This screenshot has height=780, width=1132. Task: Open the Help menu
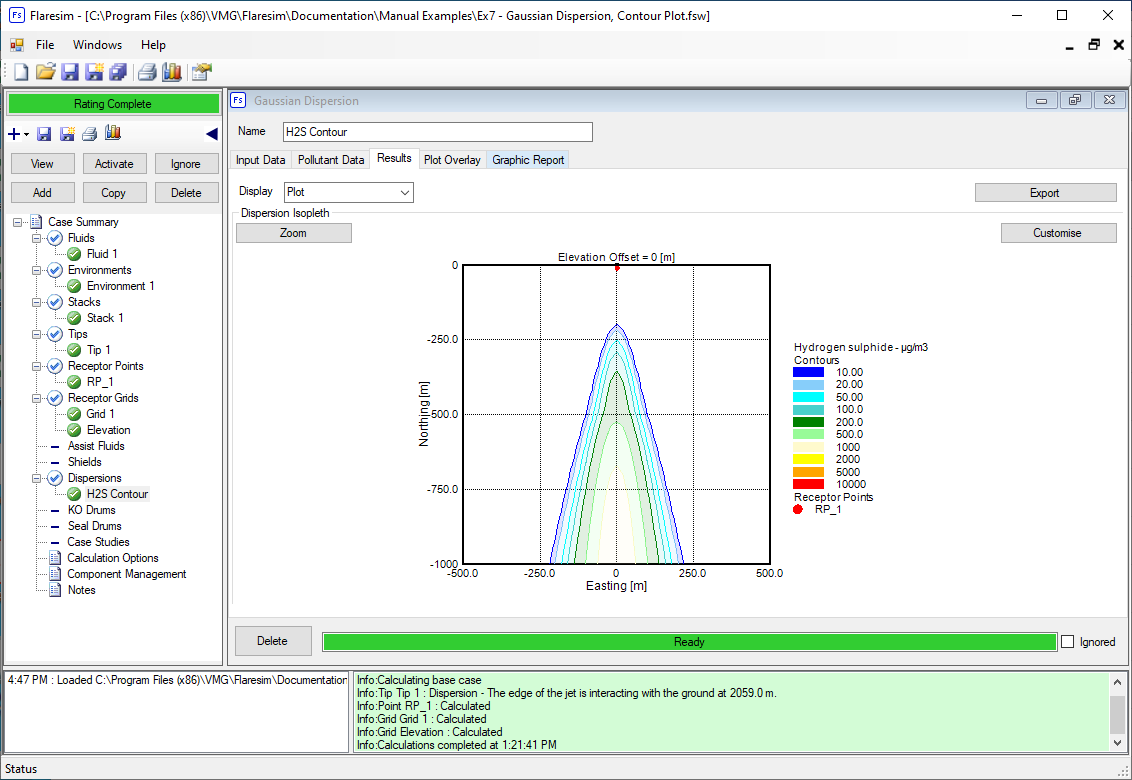pos(153,45)
